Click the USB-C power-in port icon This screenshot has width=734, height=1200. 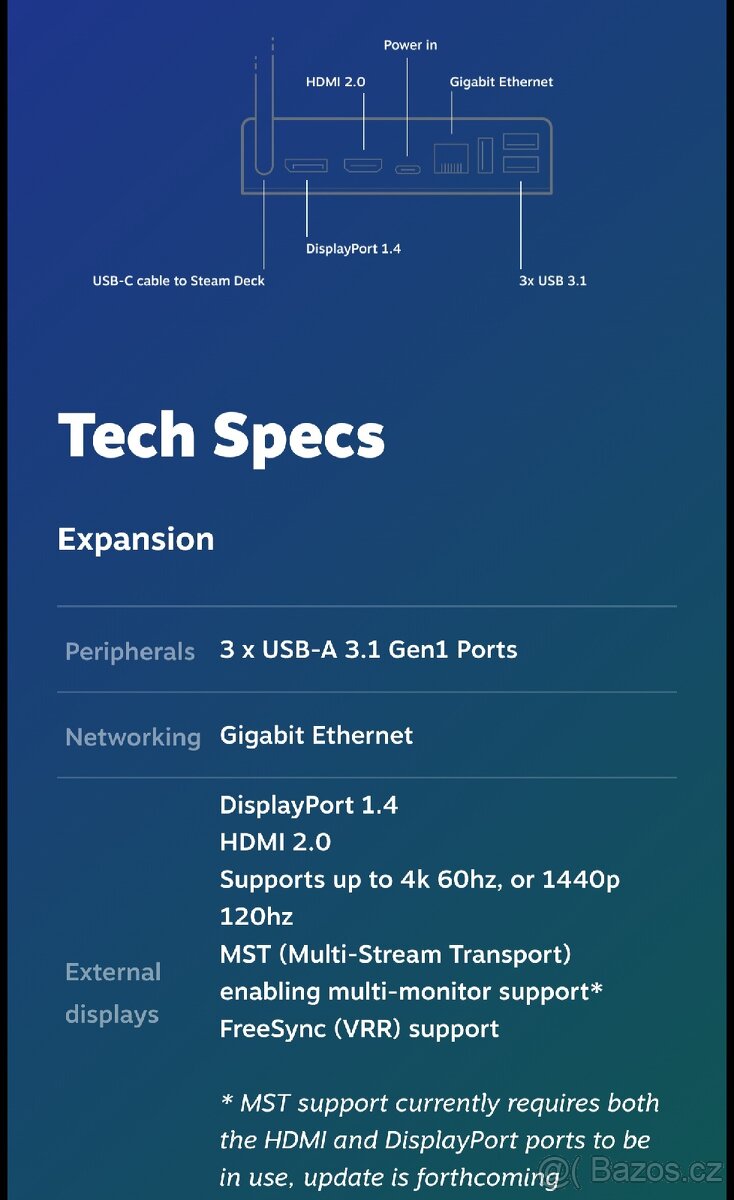pos(408,168)
